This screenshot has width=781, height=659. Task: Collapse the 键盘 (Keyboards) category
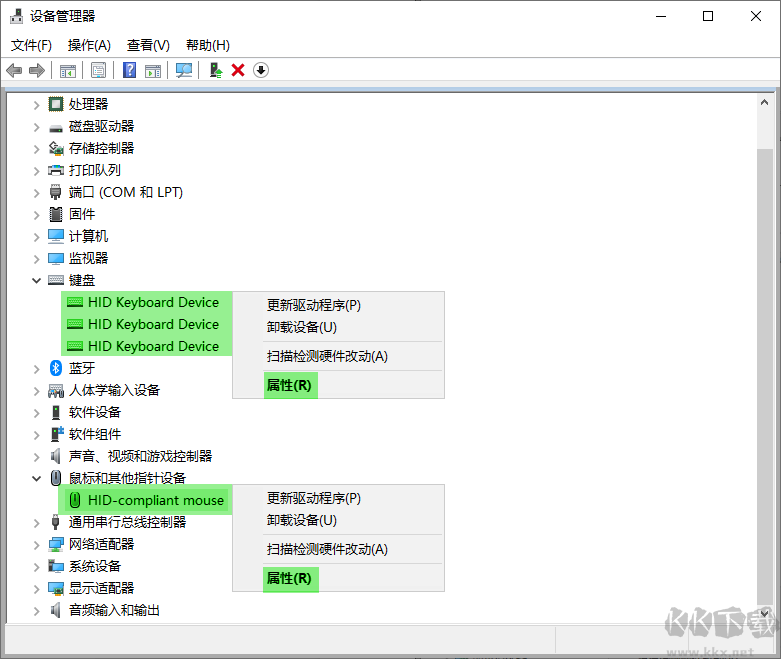tap(37, 281)
